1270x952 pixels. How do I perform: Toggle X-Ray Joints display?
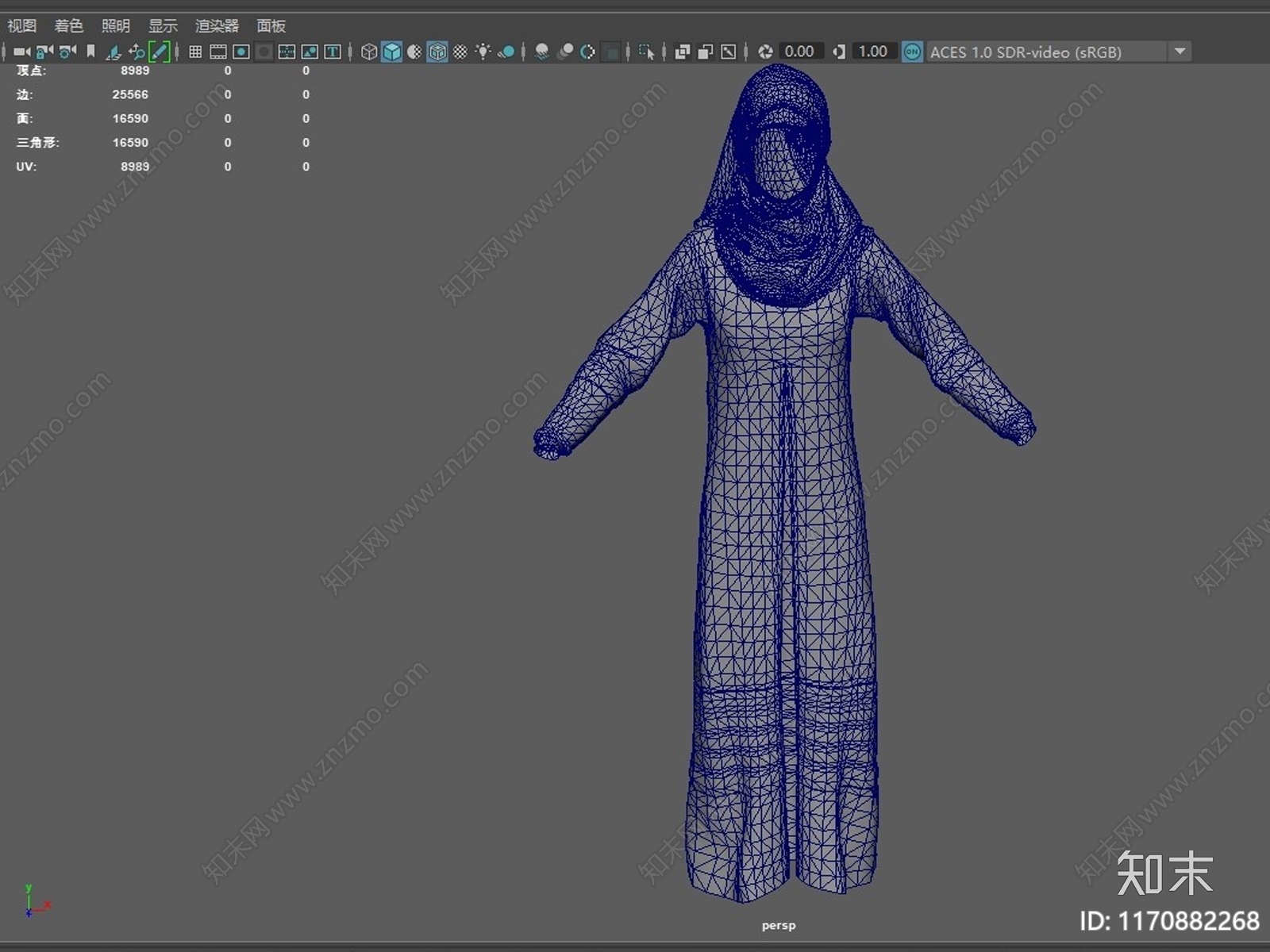tap(729, 52)
